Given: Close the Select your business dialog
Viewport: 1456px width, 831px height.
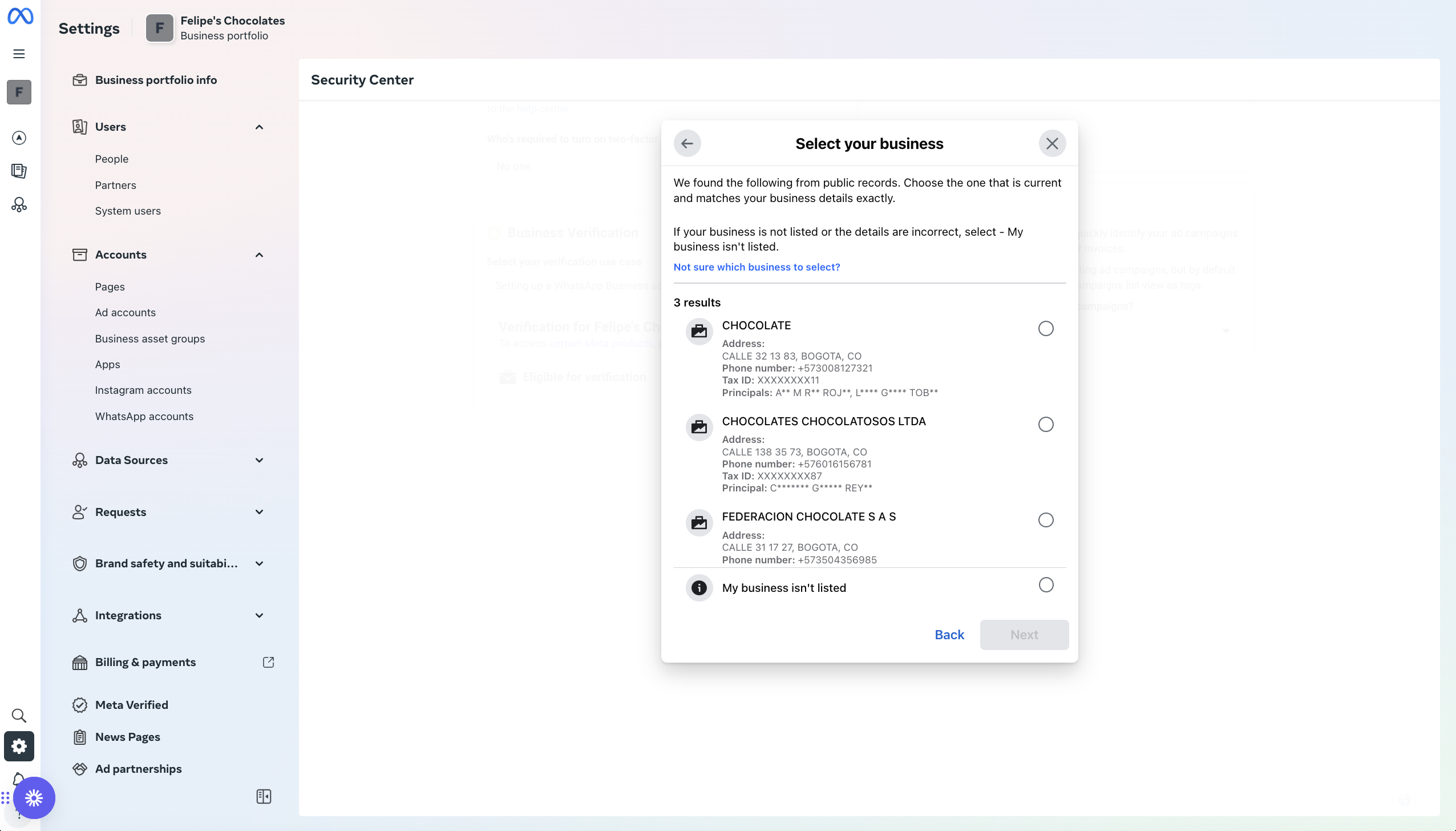Looking at the screenshot, I should [1052, 143].
